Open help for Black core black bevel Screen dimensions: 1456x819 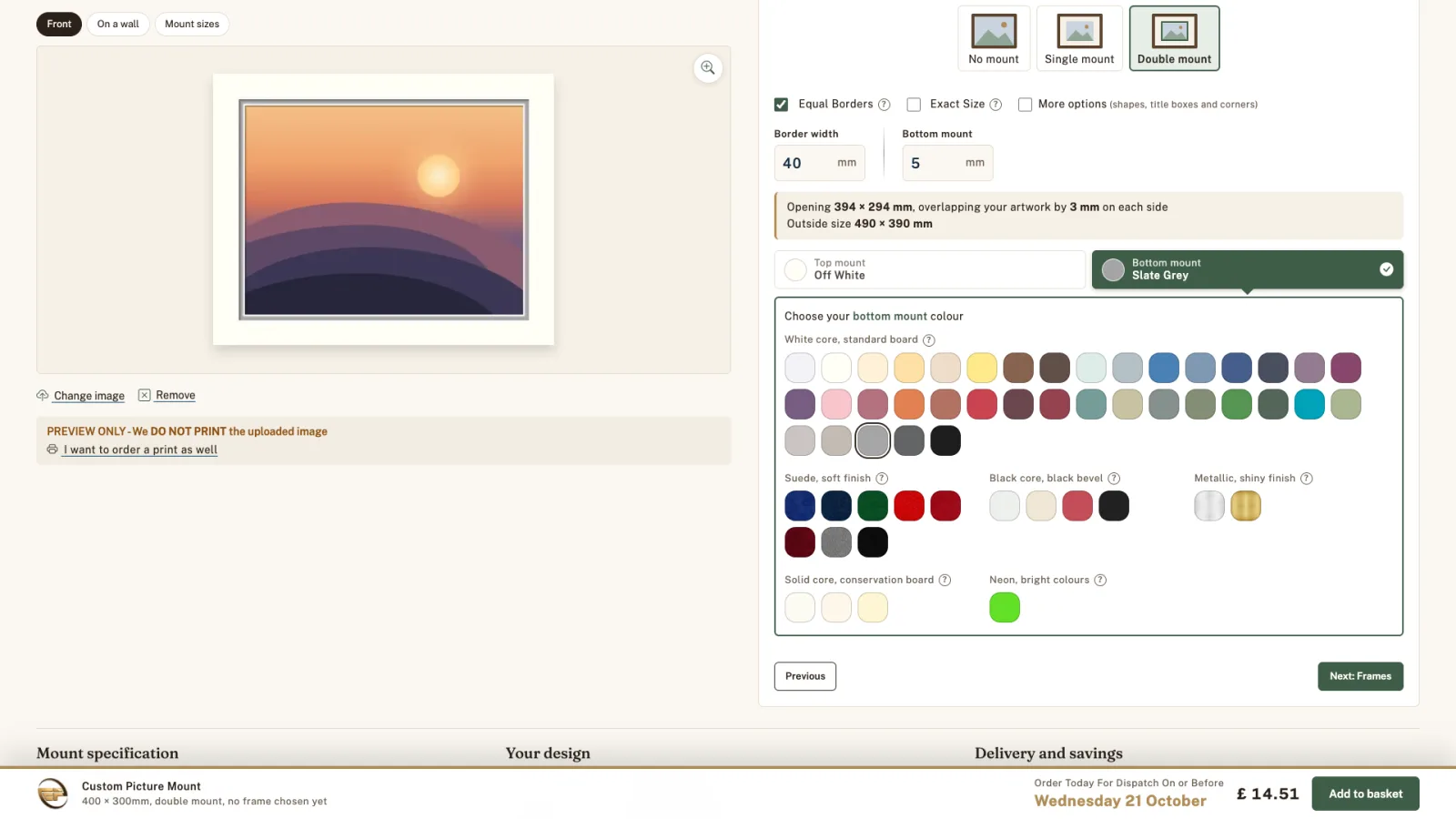[1114, 479]
